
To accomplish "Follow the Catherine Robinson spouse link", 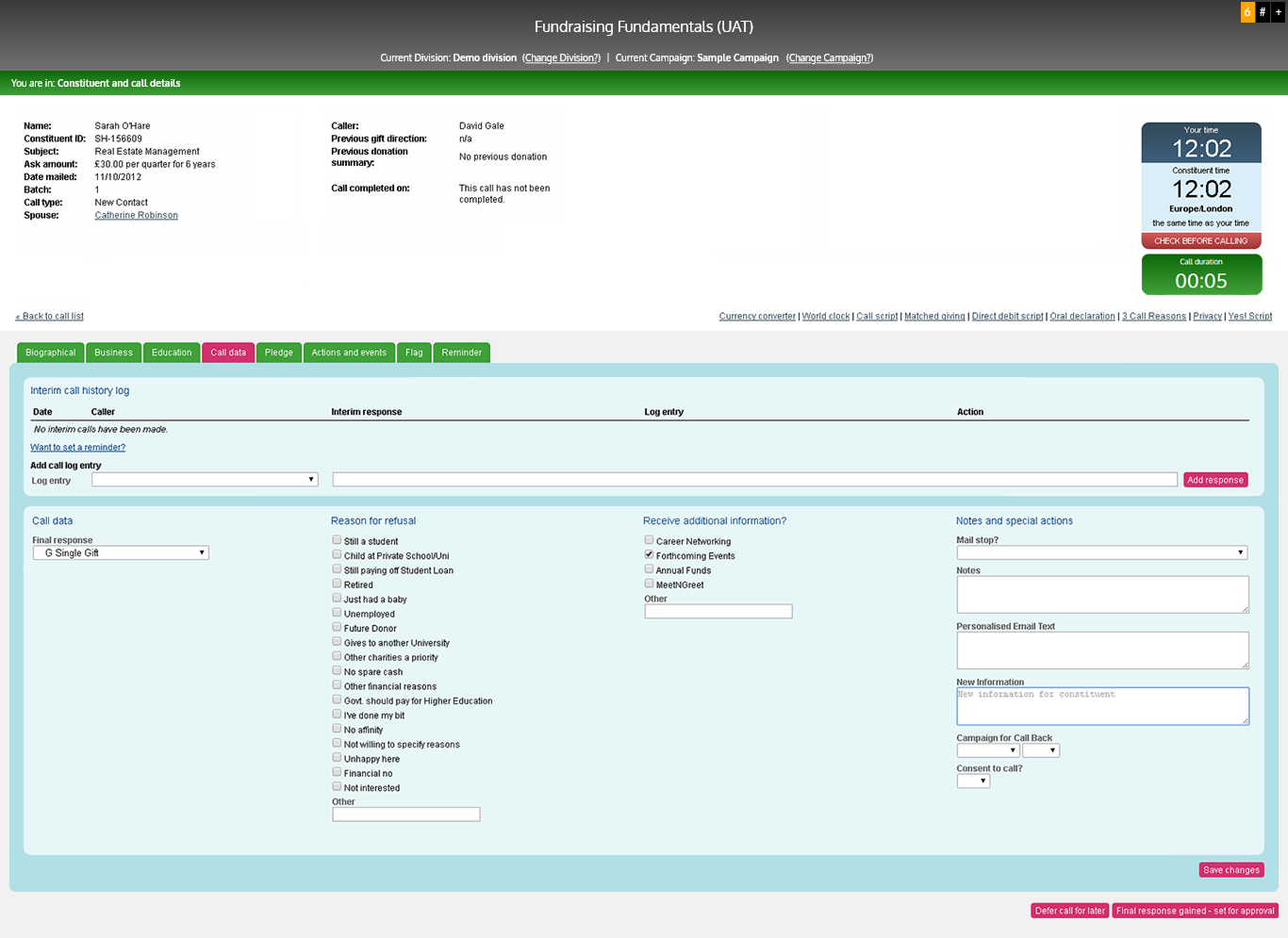I will tap(137, 216).
